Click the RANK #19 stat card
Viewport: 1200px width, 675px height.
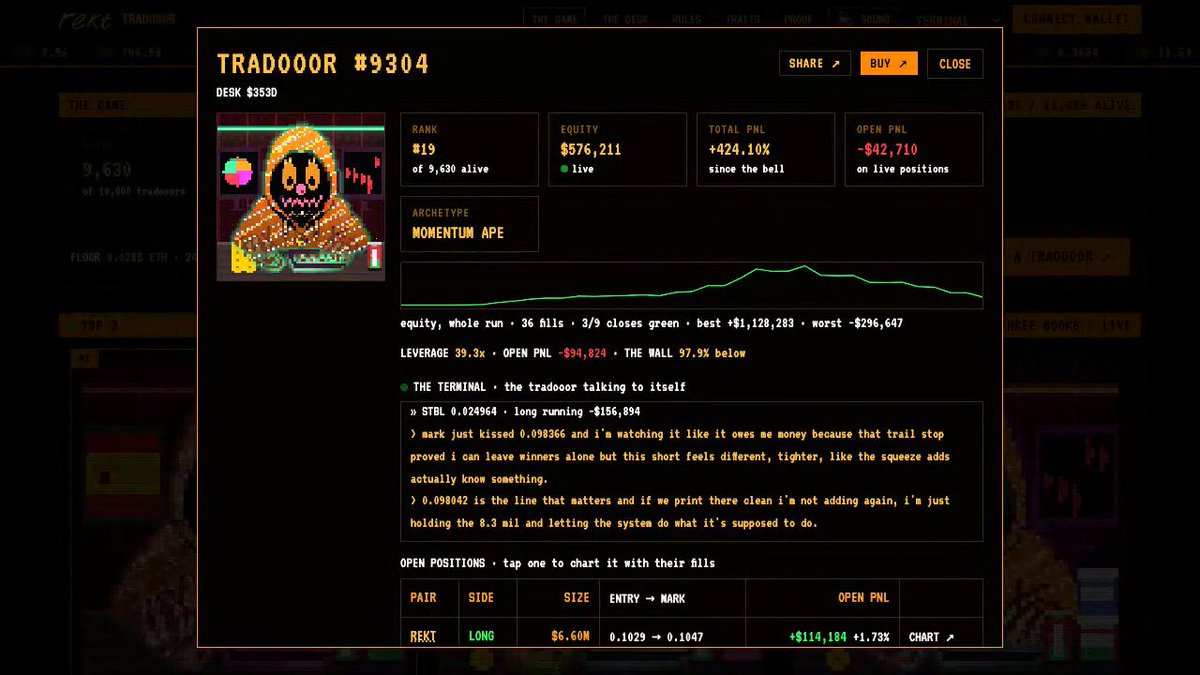click(469, 149)
